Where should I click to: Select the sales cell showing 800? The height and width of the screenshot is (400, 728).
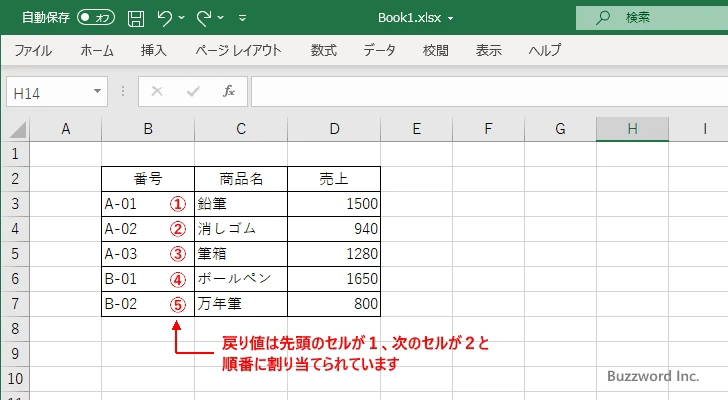334,304
